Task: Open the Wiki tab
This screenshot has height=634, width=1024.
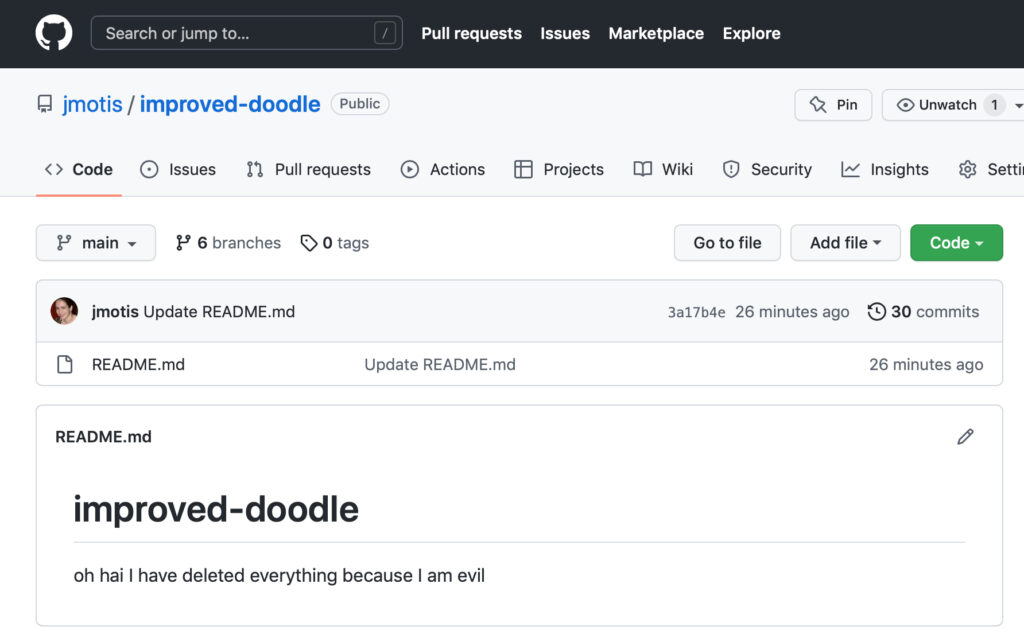Action: pos(663,170)
